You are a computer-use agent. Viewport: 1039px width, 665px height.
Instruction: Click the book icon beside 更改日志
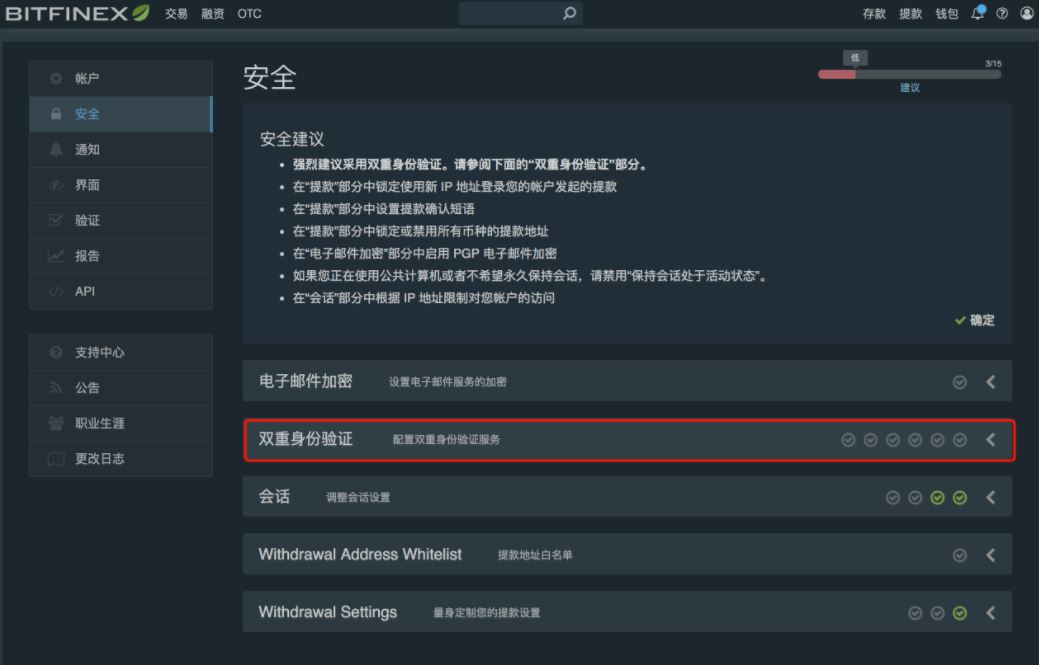click(x=56, y=458)
